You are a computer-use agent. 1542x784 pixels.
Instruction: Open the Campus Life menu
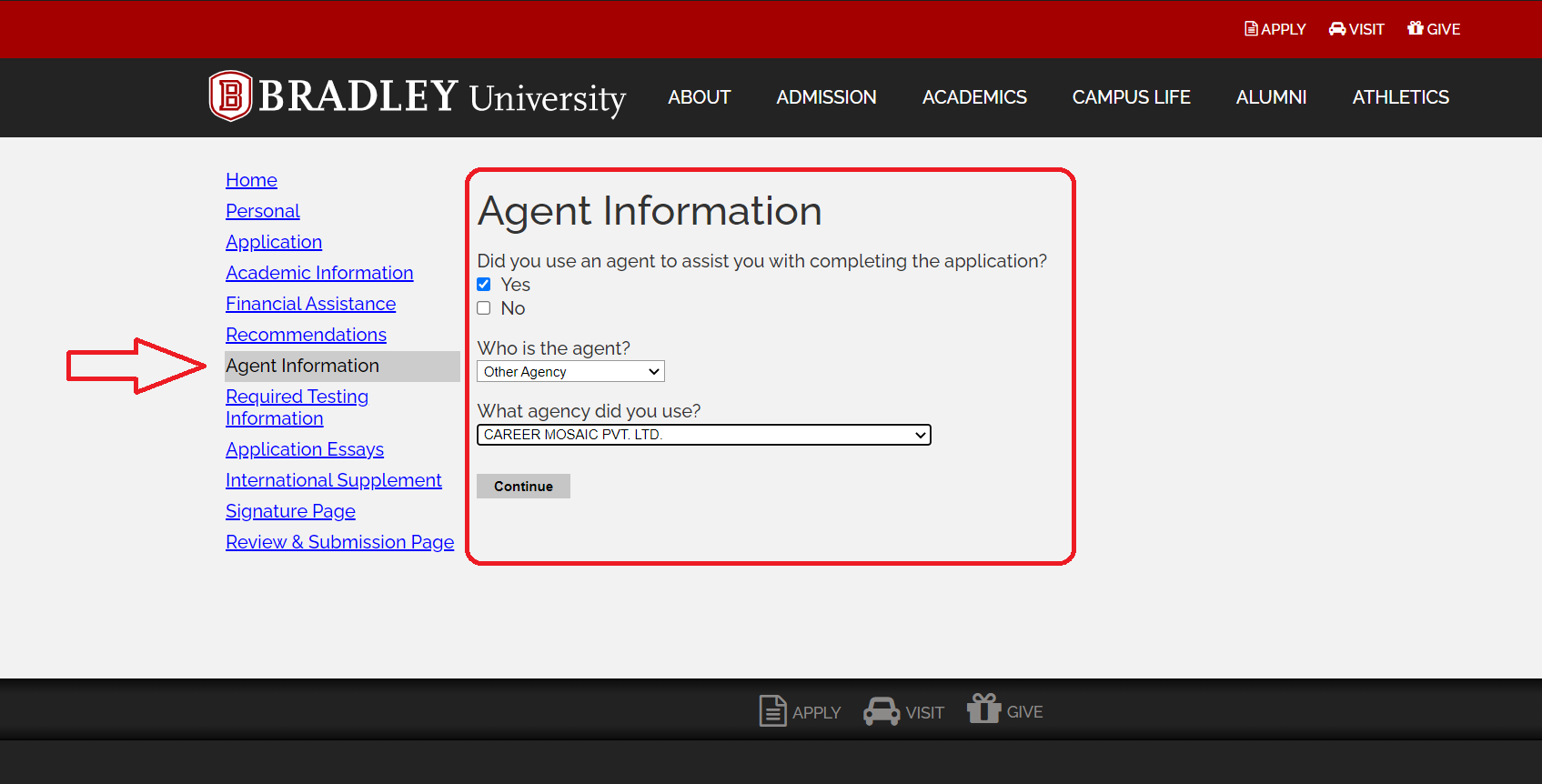click(x=1131, y=97)
